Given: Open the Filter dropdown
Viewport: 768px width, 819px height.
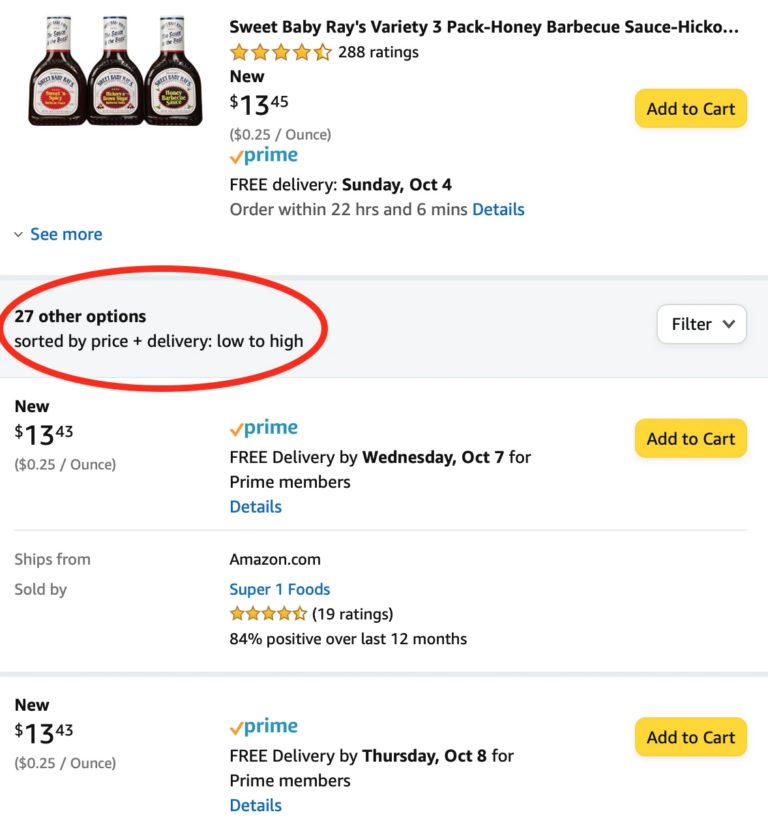Looking at the screenshot, I should pyautogui.click(x=701, y=324).
